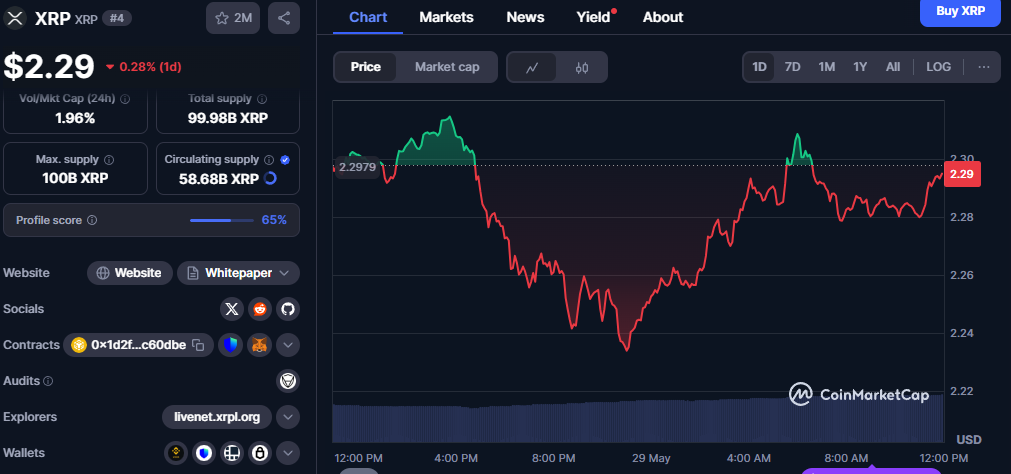Click the info icon beside Max. supply
This screenshot has width=1011, height=474.
pyautogui.click(x=109, y=159)
